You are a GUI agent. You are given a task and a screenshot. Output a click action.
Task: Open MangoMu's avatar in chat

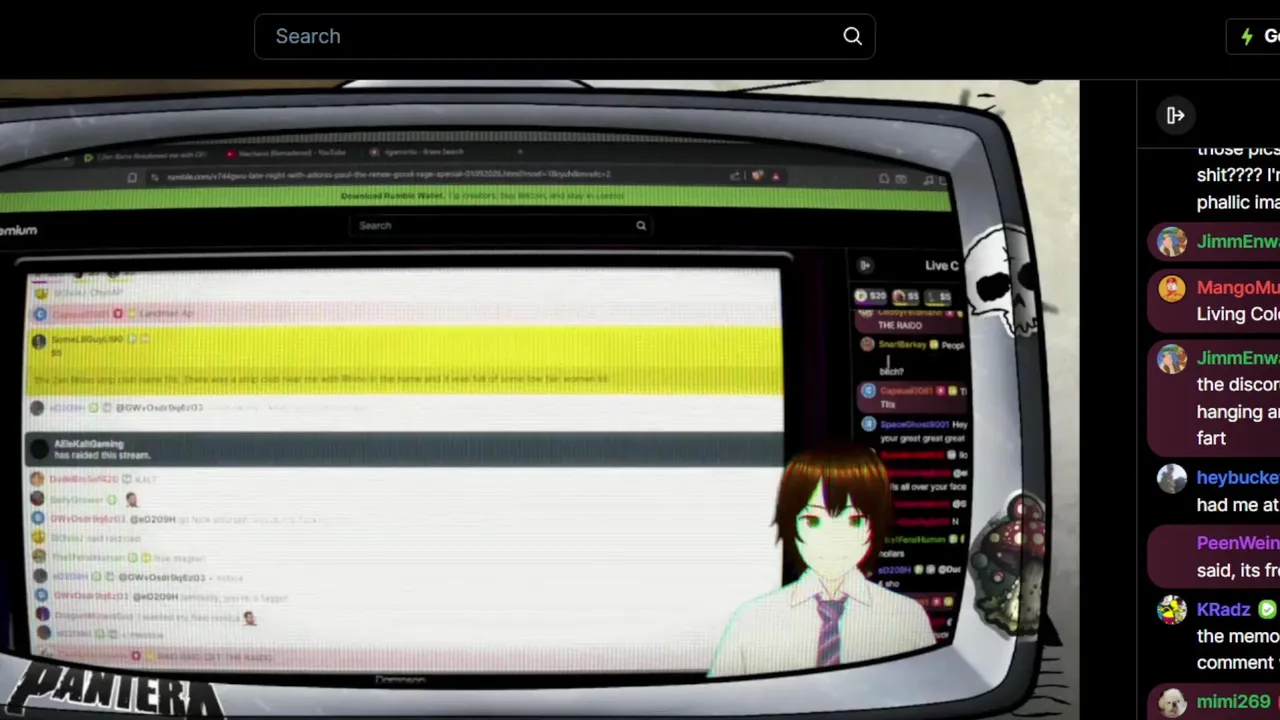(1172, 288)
